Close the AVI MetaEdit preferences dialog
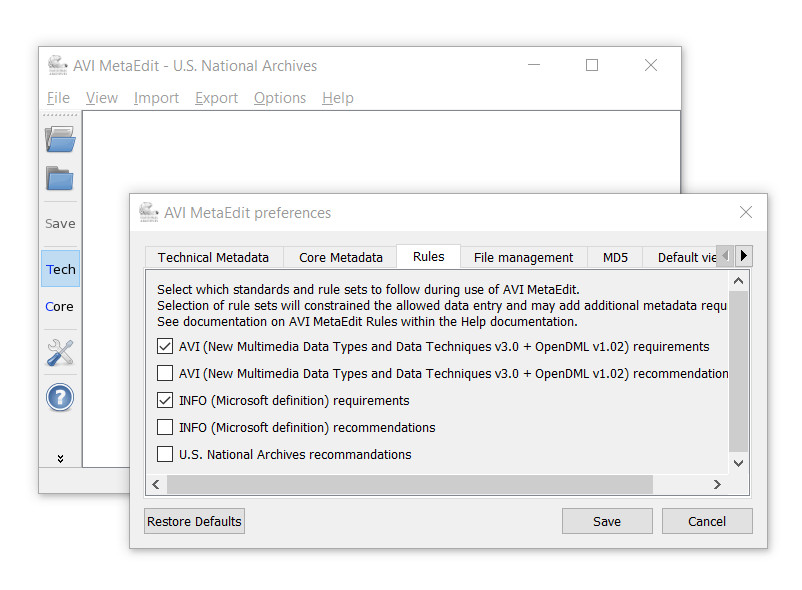 (745, 212)
